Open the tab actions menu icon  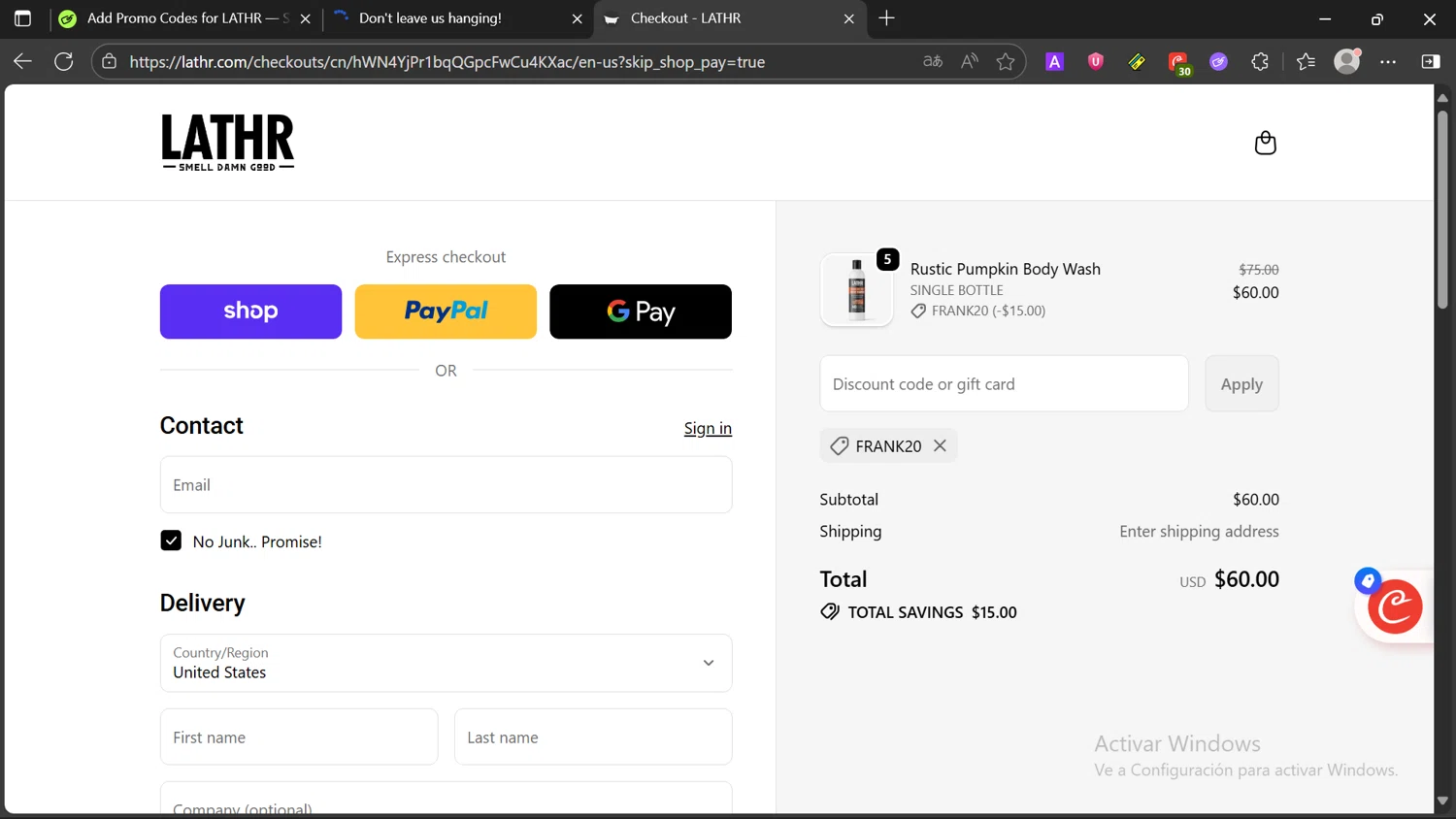[22, 18]
